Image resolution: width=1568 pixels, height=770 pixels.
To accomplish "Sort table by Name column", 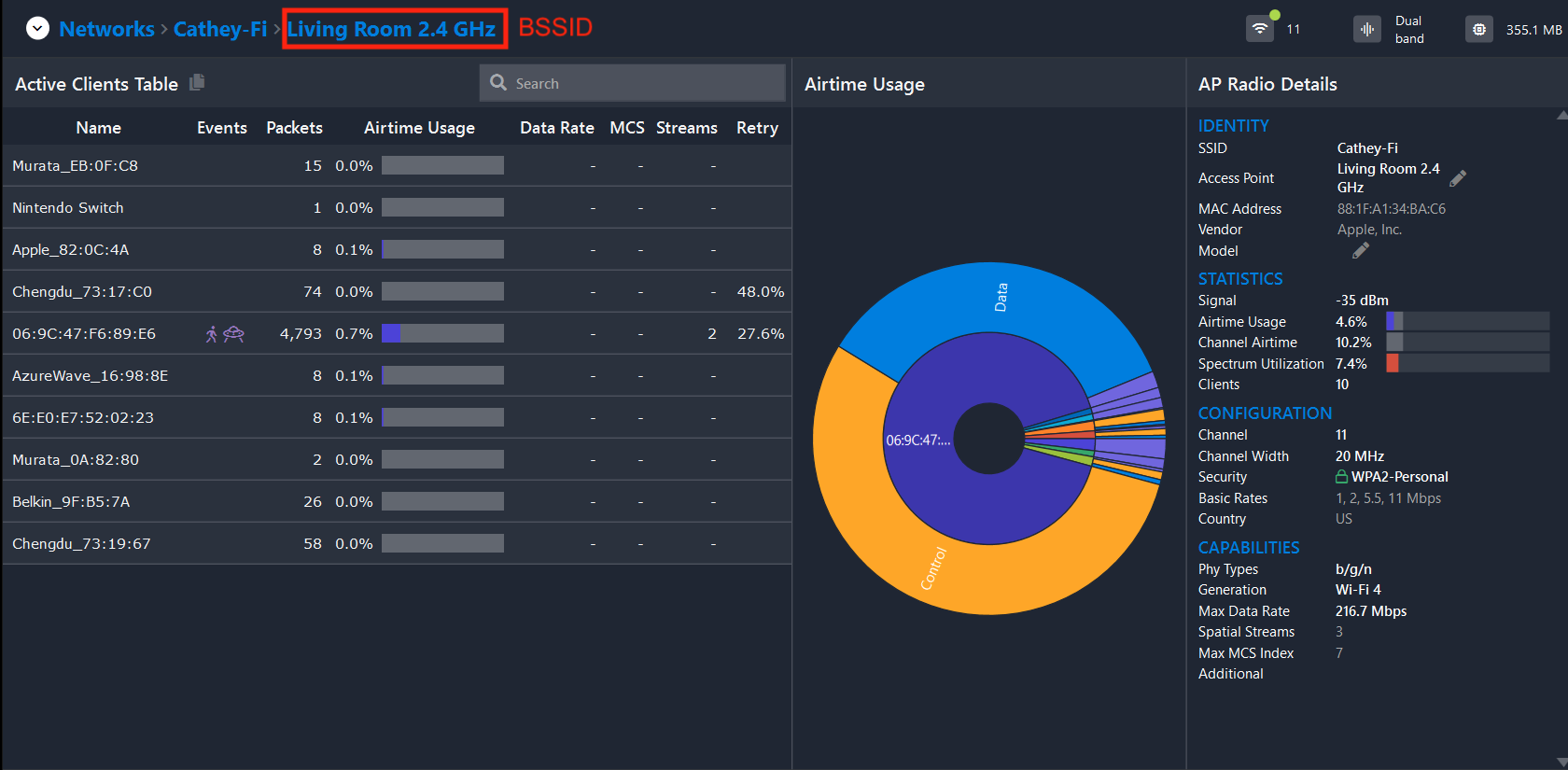I will pos(98,128).
